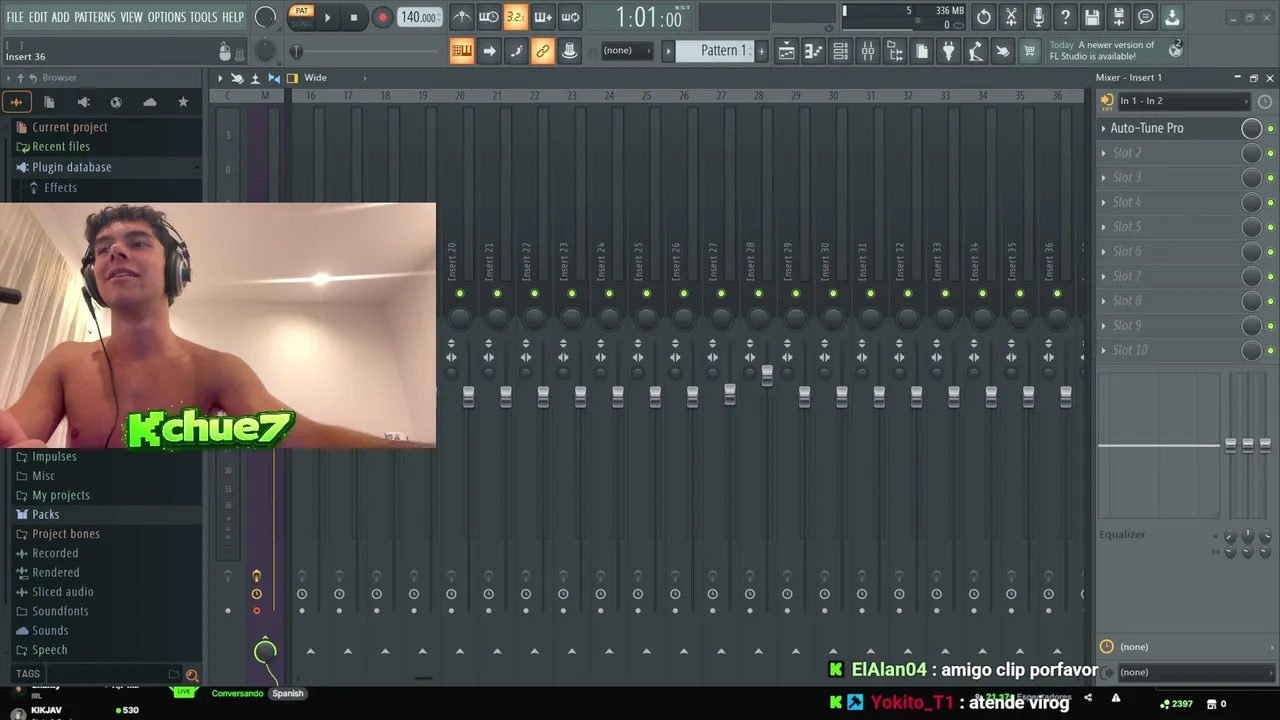Screen dimensions: 1280x720
Task: Open the piano roll view
Action: (x=814, y=51)
